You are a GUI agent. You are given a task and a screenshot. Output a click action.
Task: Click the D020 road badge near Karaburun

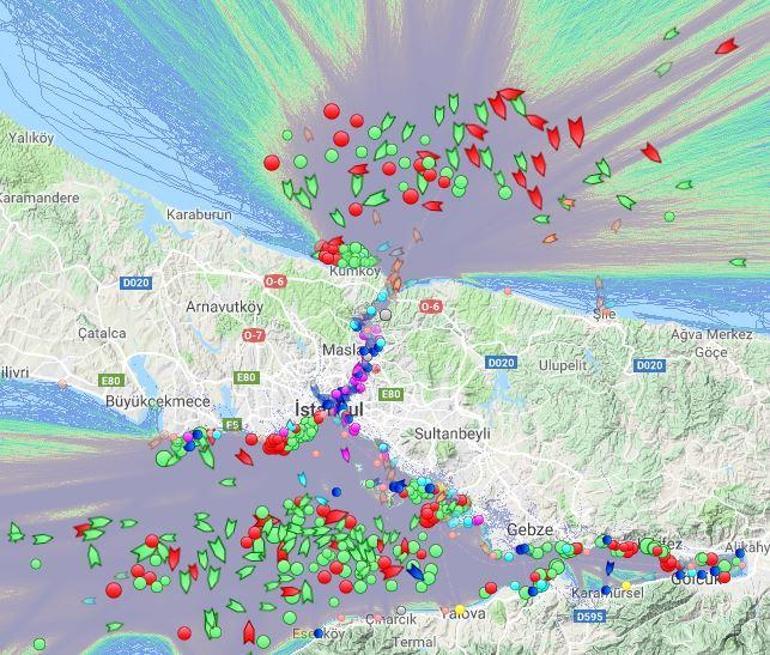[136, 283]
